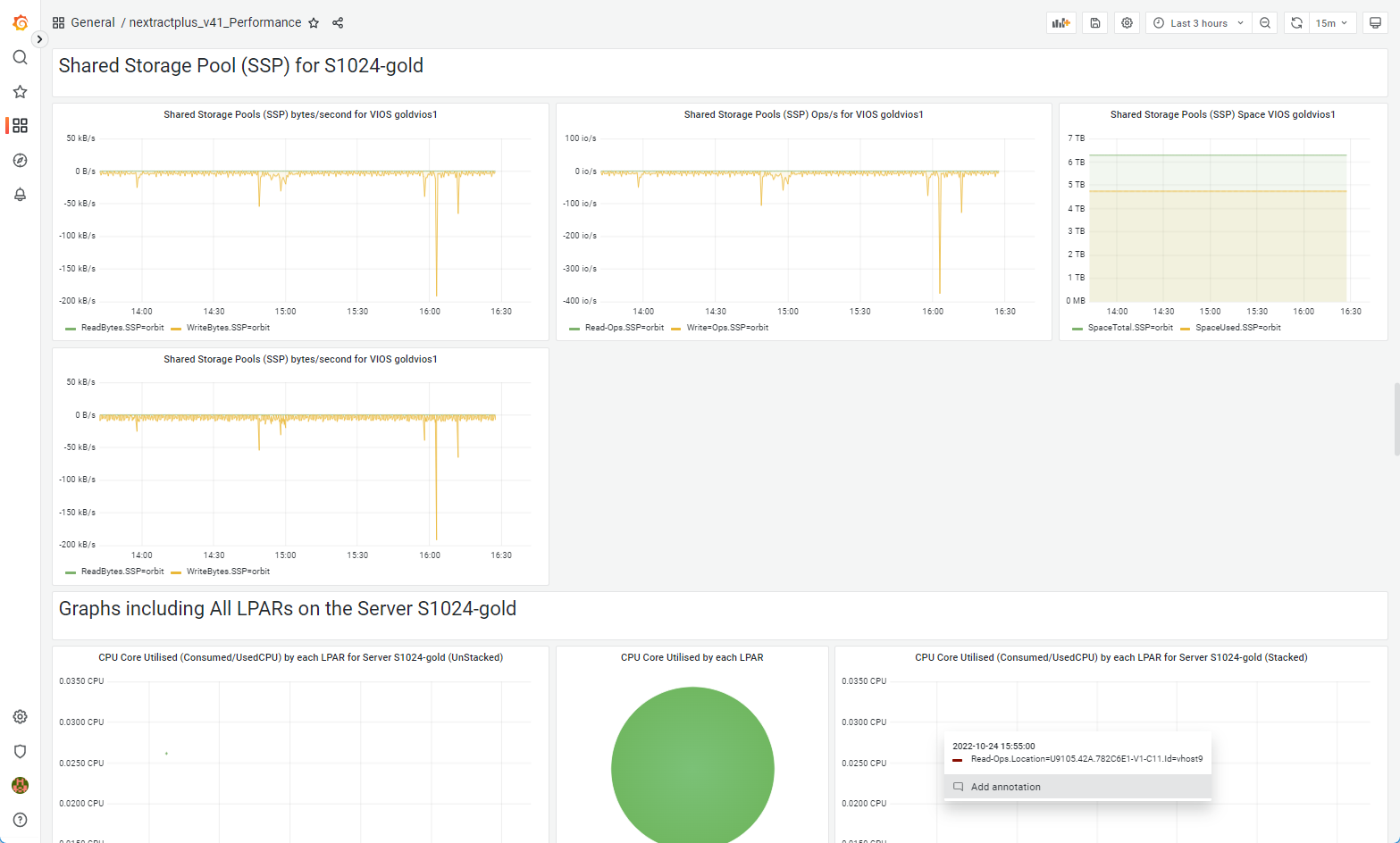The image size is (1400, 843).
Task: Click Graphs including All LPARs heading
Action: [288, 609]
